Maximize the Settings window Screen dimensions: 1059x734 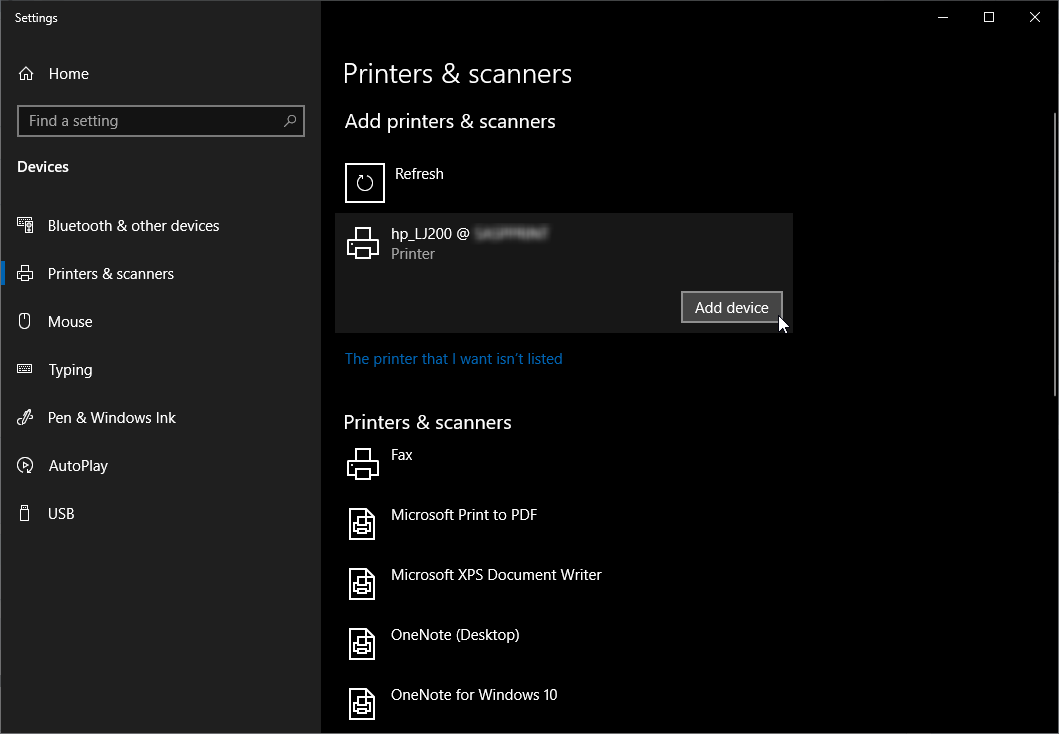pos(988,17)
